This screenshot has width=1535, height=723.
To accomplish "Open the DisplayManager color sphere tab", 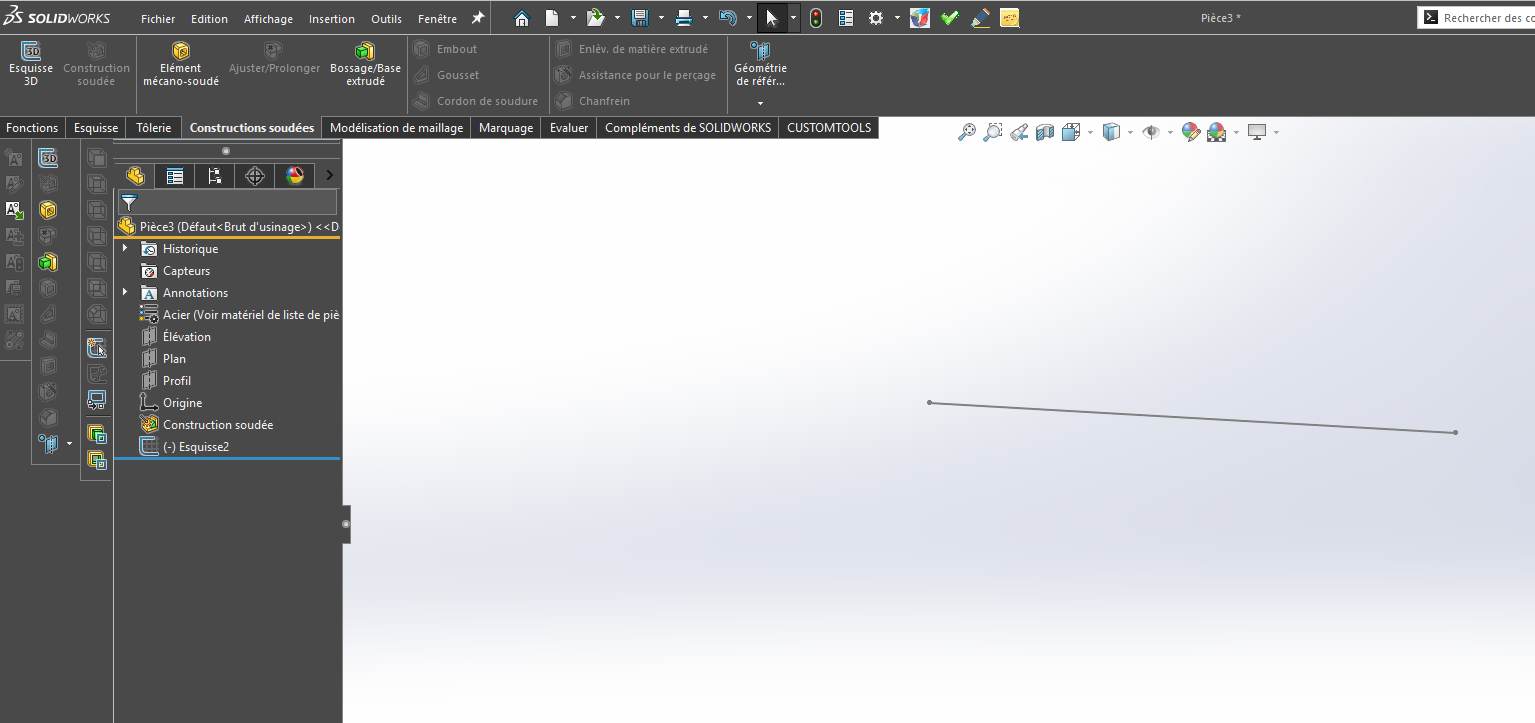I will tap(294, 176).
